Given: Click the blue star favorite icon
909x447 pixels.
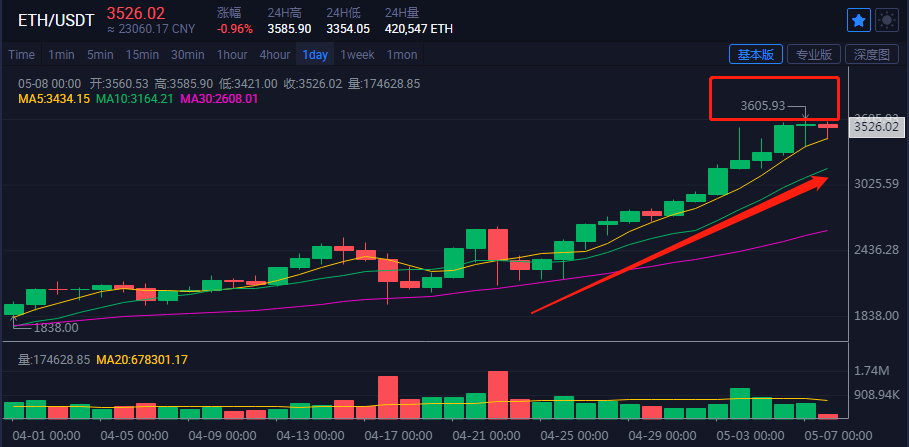Looking at the screenshot, I should (859, 20).
